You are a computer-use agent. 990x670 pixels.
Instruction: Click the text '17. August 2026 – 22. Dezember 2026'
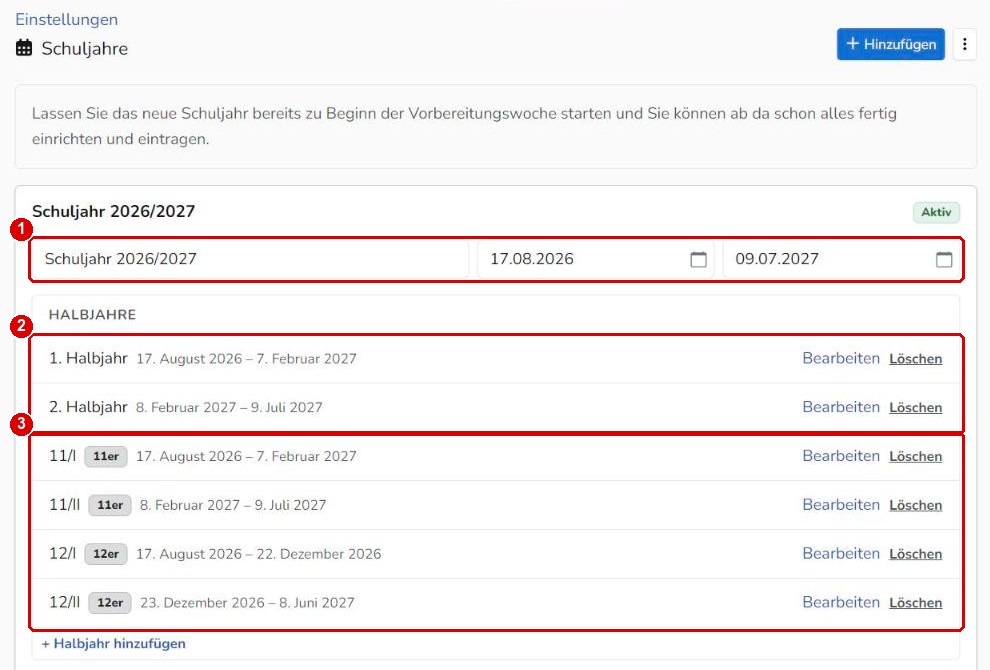[259, 554]
